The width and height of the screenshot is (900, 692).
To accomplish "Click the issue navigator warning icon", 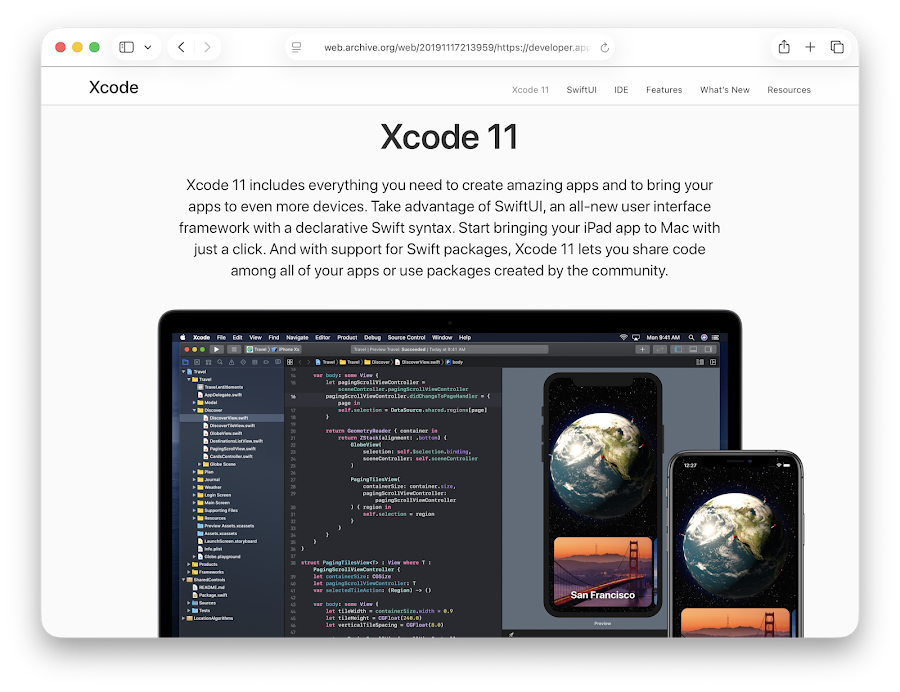I will click(x=231, y=362).
